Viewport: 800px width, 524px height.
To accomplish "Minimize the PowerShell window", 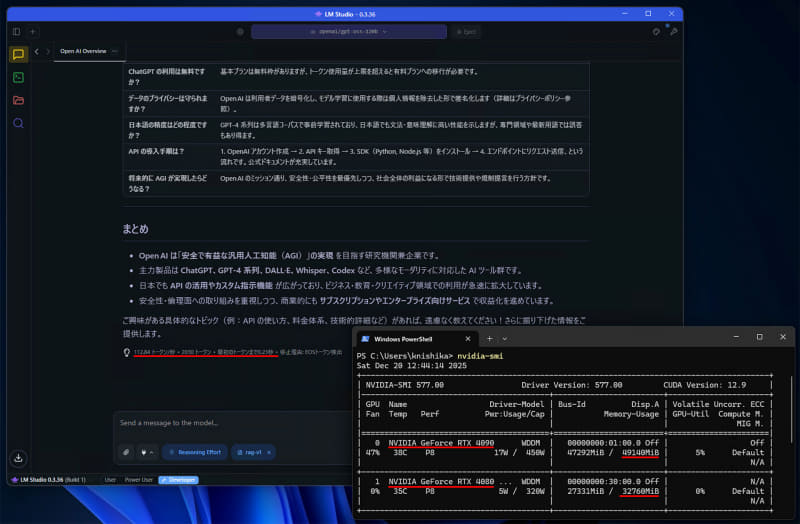I will [736, 337].
